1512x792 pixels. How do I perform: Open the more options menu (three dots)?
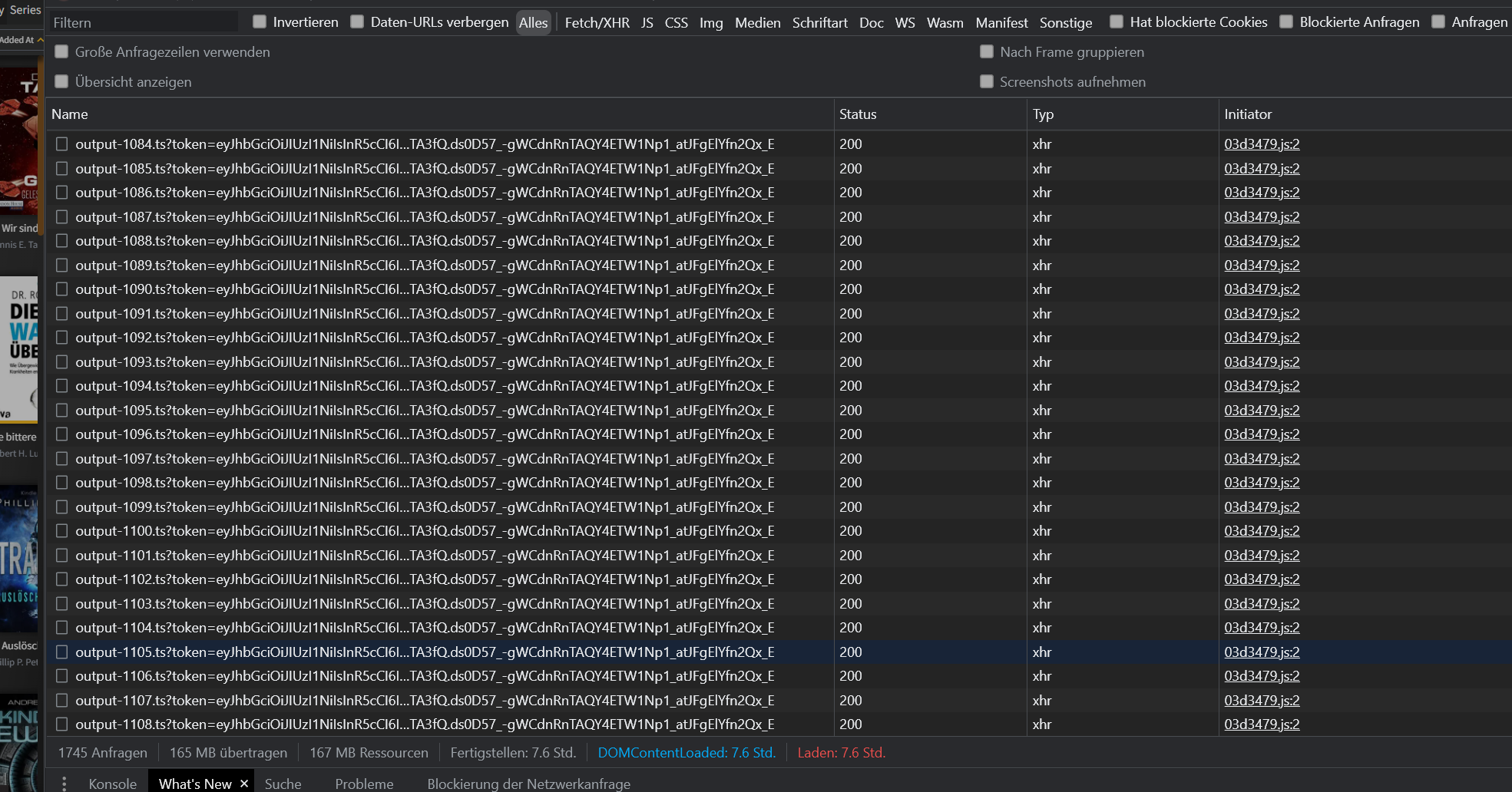point(65,784)
